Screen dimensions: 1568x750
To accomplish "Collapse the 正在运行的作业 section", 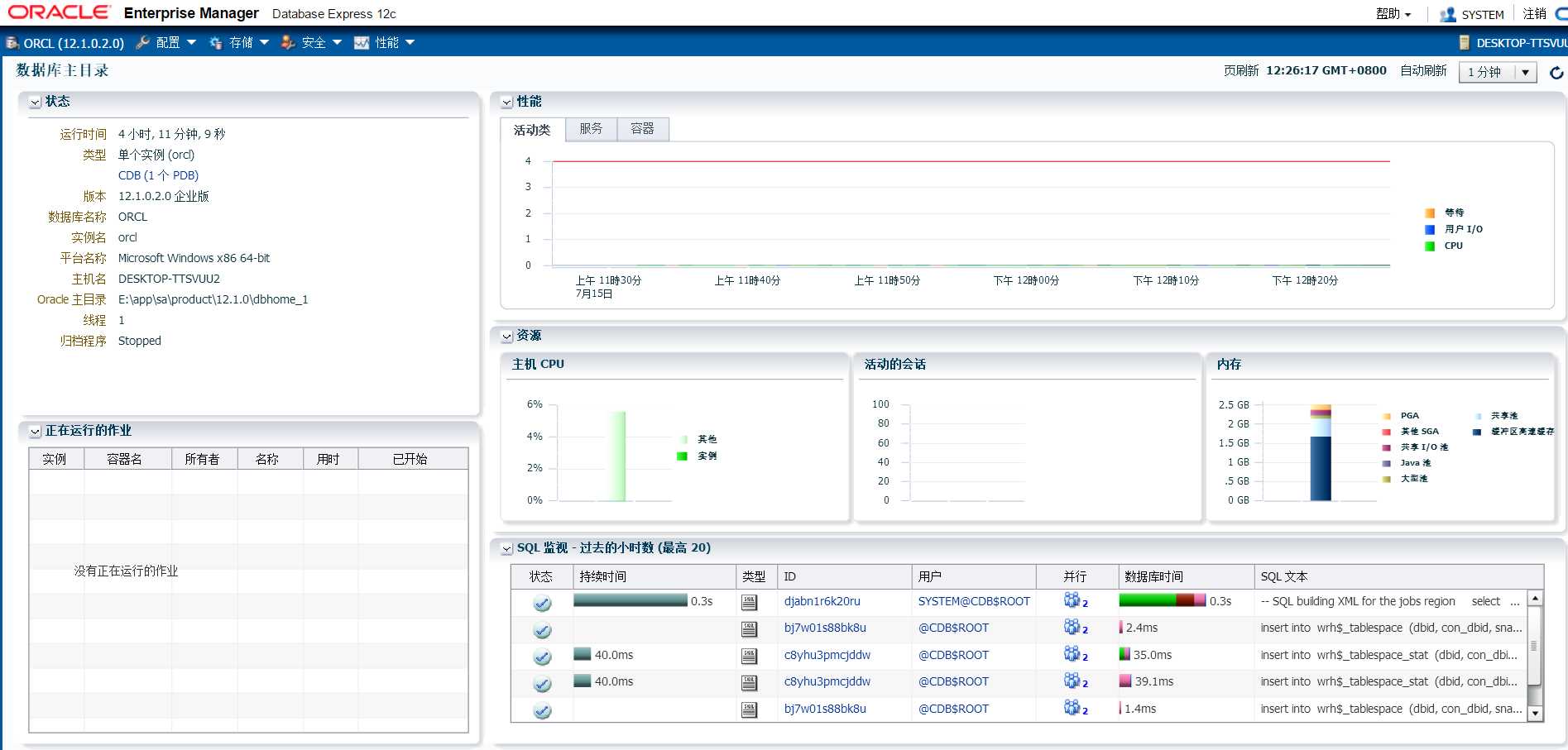I will (x=35, y=432).
